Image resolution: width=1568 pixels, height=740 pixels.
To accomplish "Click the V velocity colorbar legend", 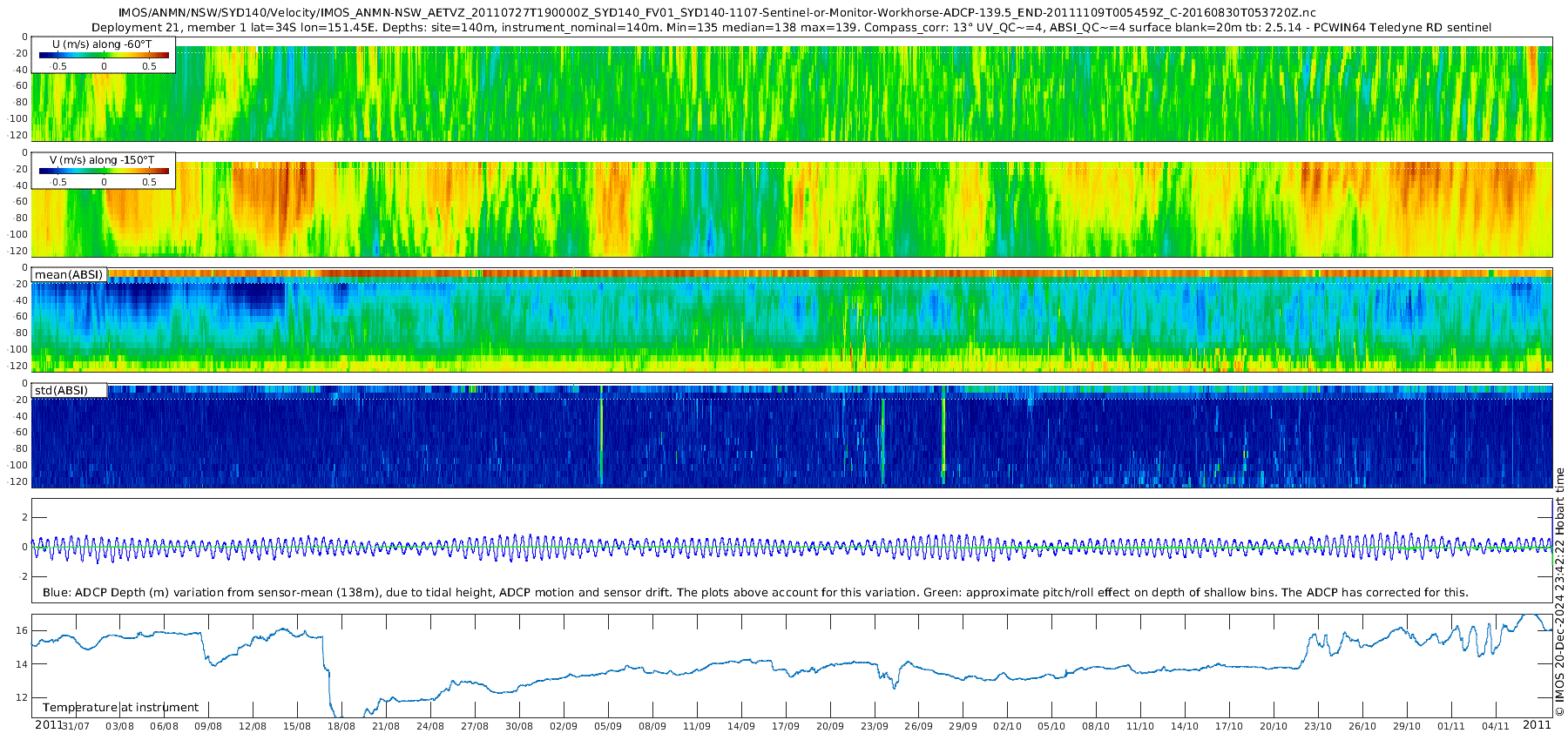I will (104, 171).
